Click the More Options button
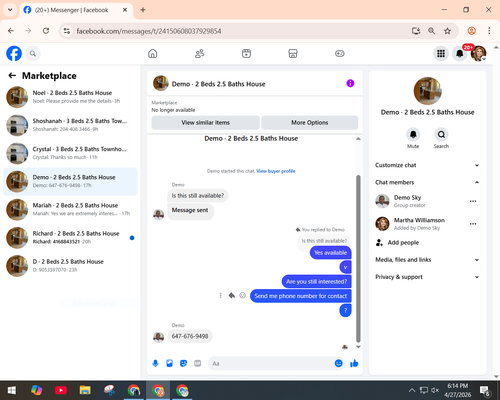Screen dimensions: 500x400 (310, 122)
